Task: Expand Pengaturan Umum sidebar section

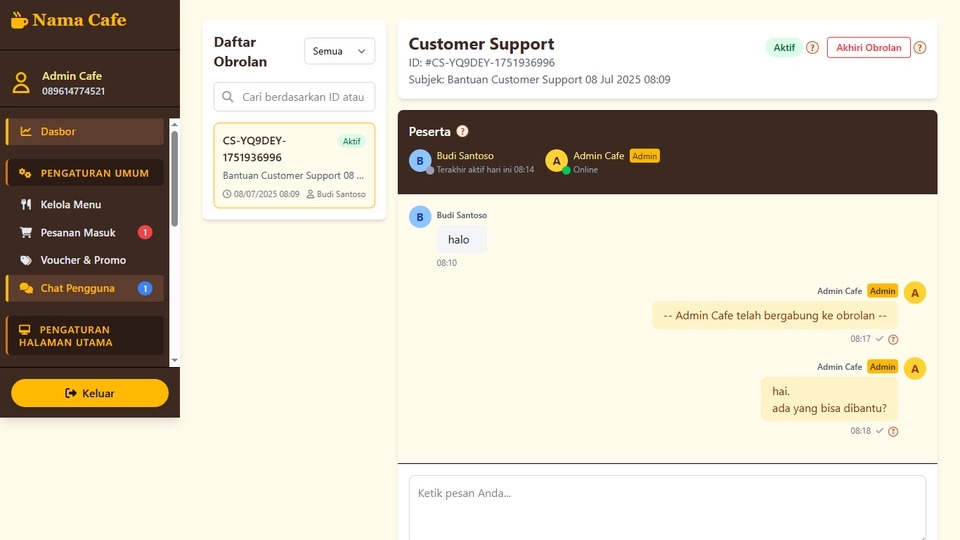Action: [x=85, y=173]
